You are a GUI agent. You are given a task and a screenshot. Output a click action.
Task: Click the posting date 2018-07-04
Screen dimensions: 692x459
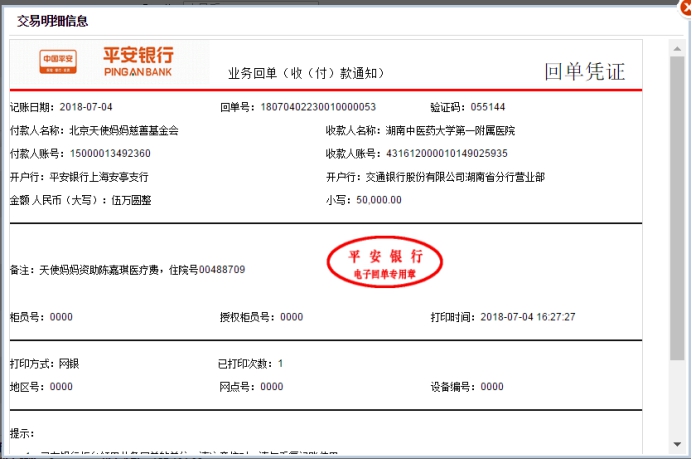coord(86,107)
